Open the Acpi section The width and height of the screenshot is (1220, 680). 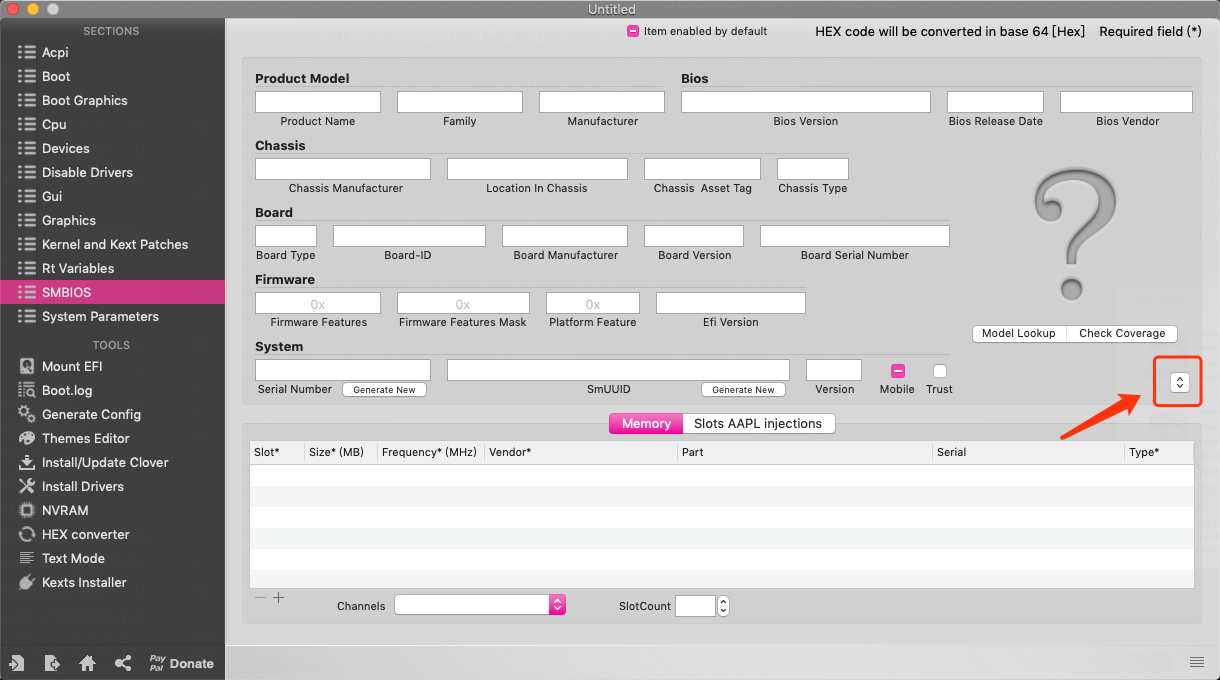[x=55, y=52]
